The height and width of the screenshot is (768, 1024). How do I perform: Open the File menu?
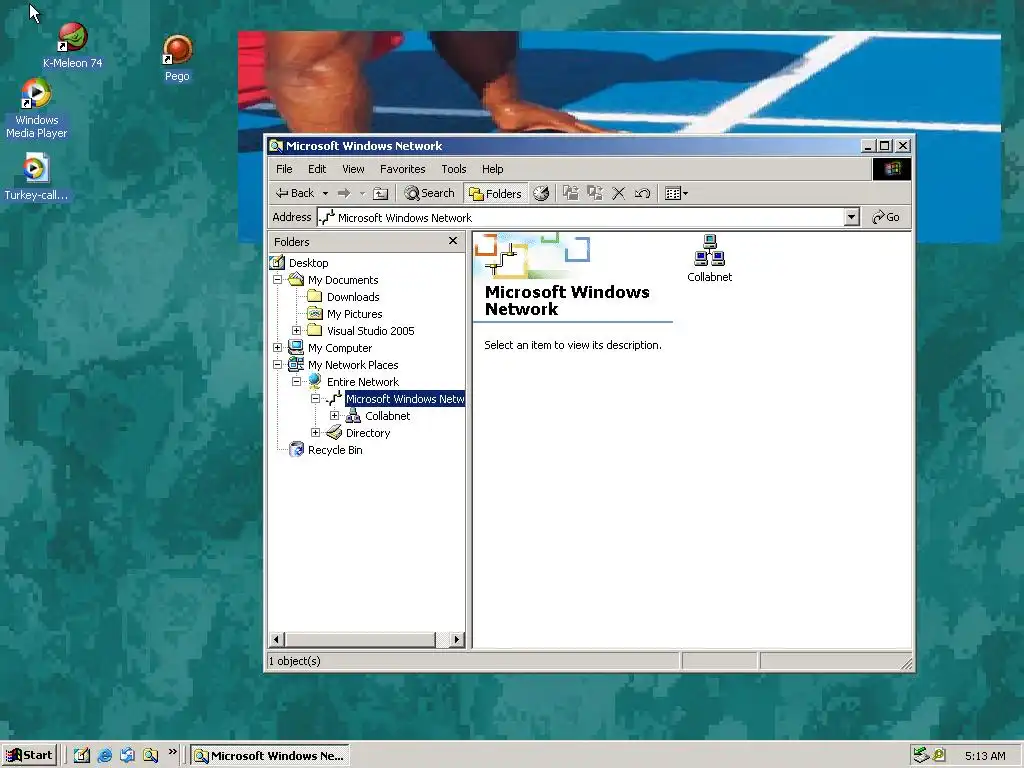tap(284, 169)
